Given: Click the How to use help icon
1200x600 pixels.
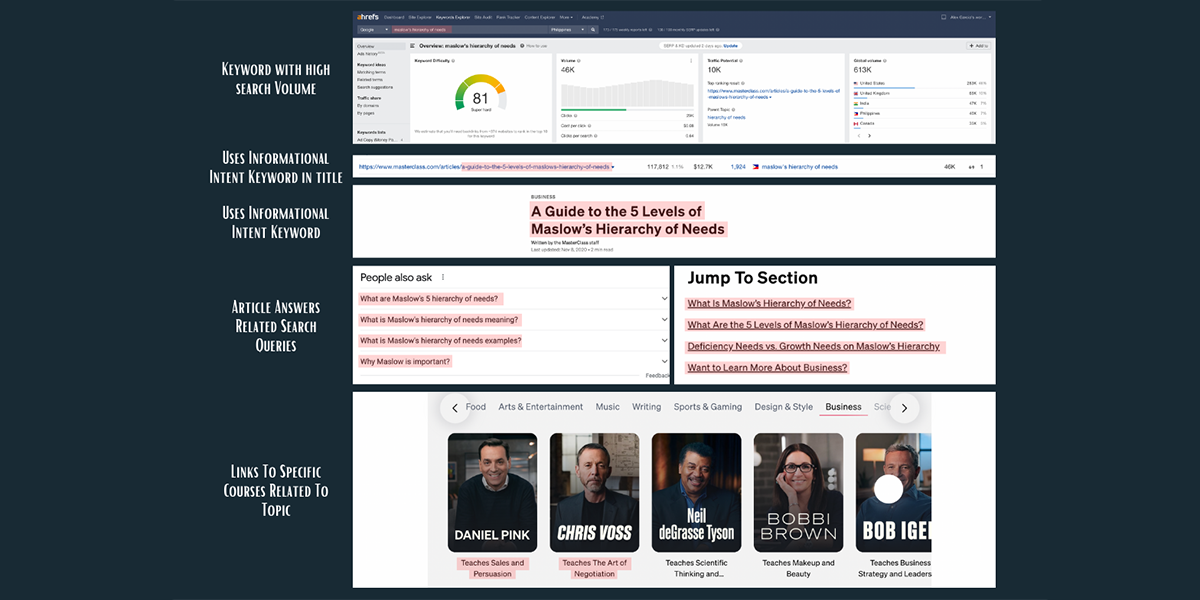Looking at the screenshot, I should 522,46.
